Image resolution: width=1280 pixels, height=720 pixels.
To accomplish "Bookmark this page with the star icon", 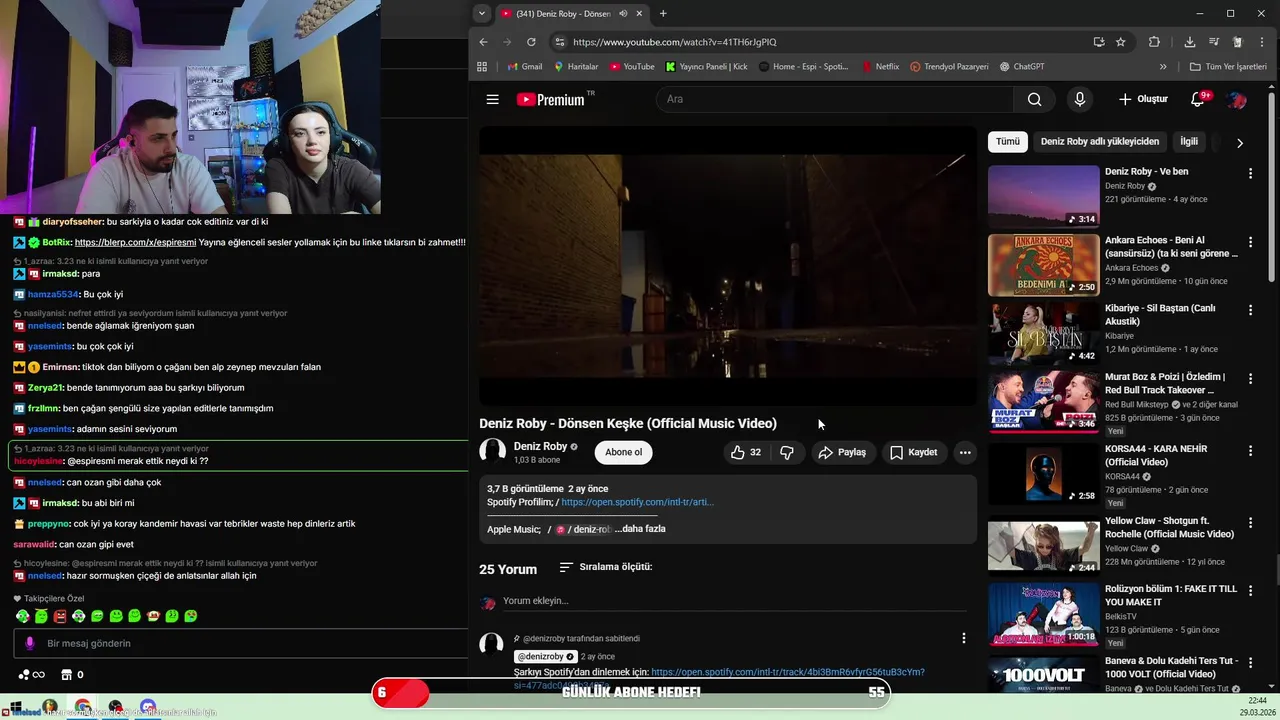I will 1121,42.
